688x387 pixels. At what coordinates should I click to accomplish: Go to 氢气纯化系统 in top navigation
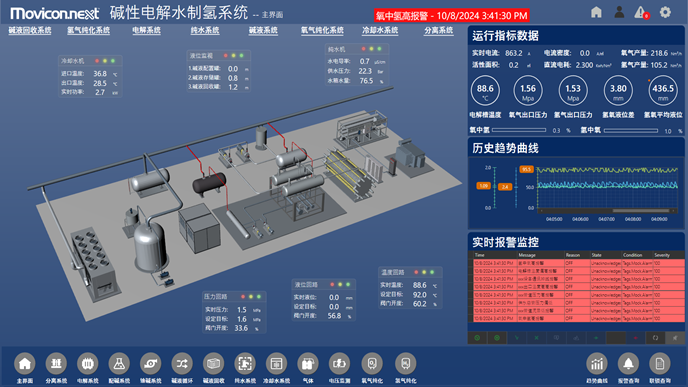tap(88, 30)
